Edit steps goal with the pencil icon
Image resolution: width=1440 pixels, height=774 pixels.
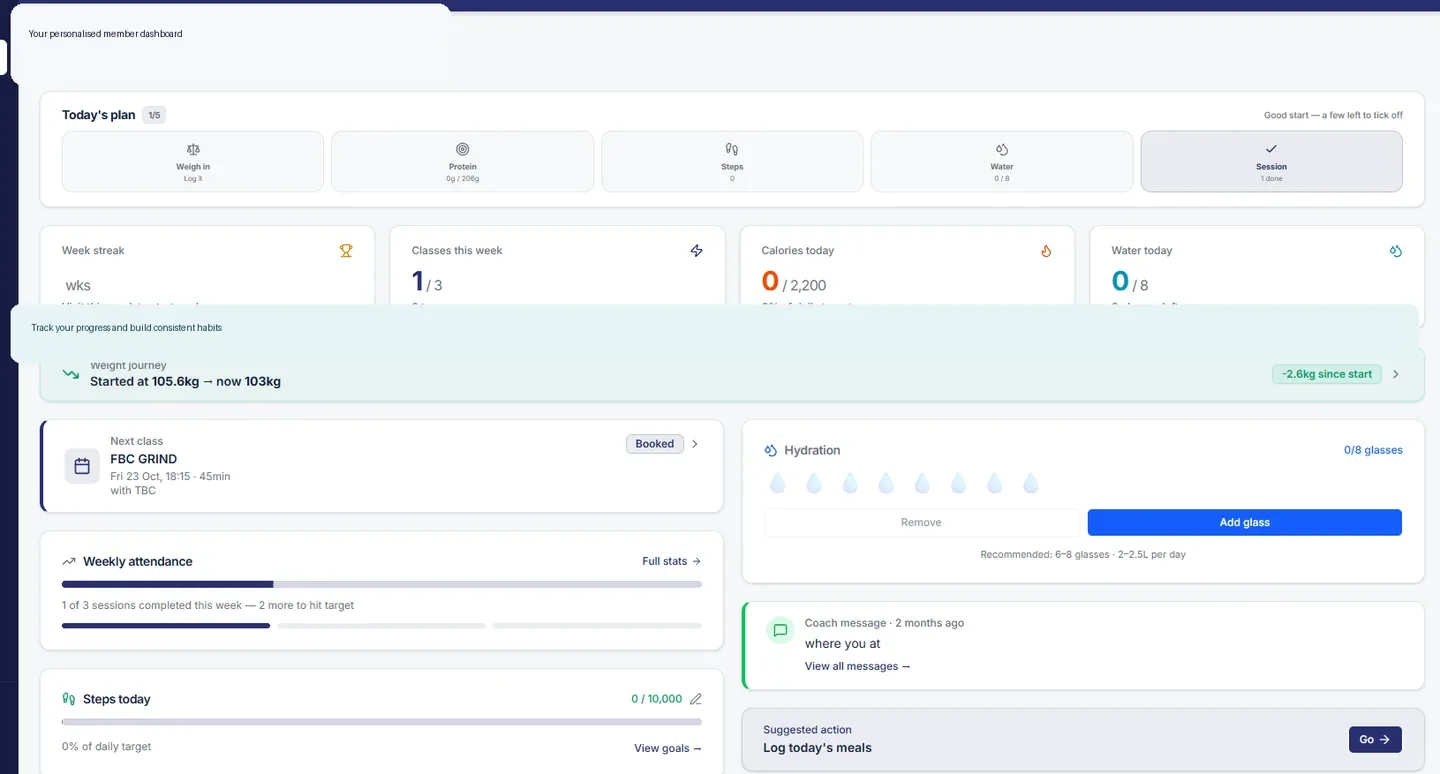click(696, 699)
